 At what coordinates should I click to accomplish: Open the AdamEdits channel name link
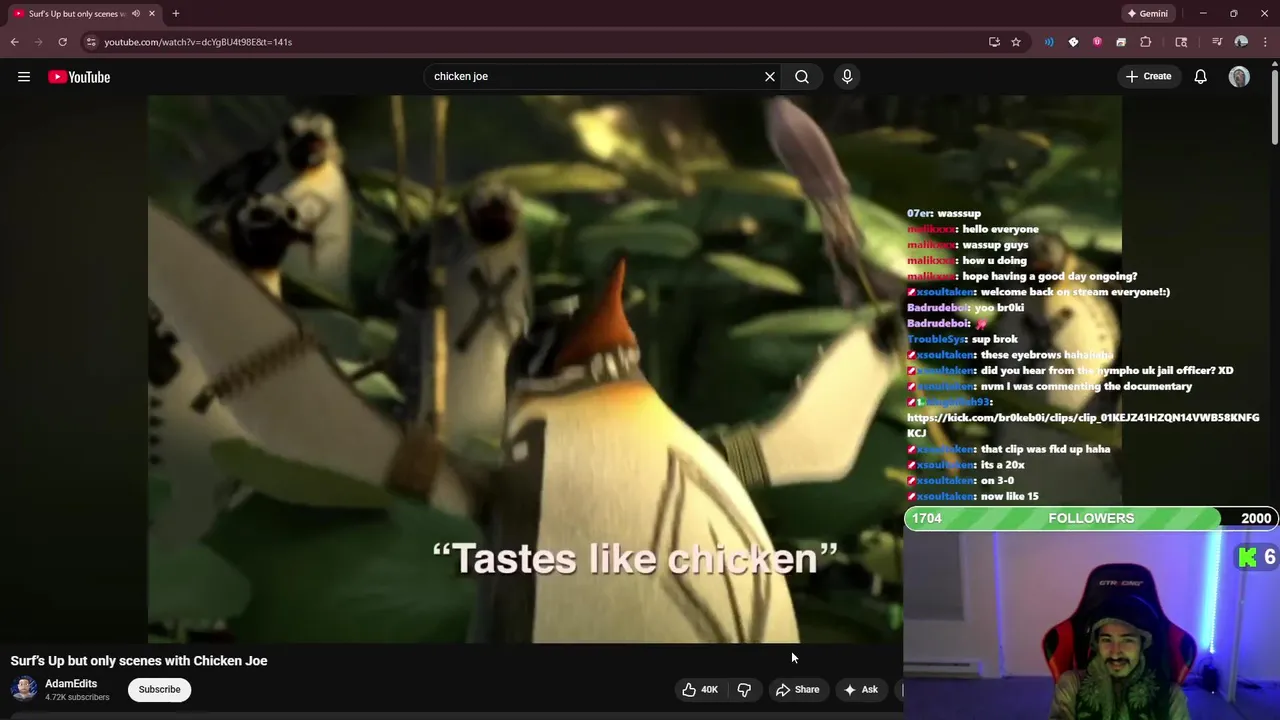[x=71, y=684]
